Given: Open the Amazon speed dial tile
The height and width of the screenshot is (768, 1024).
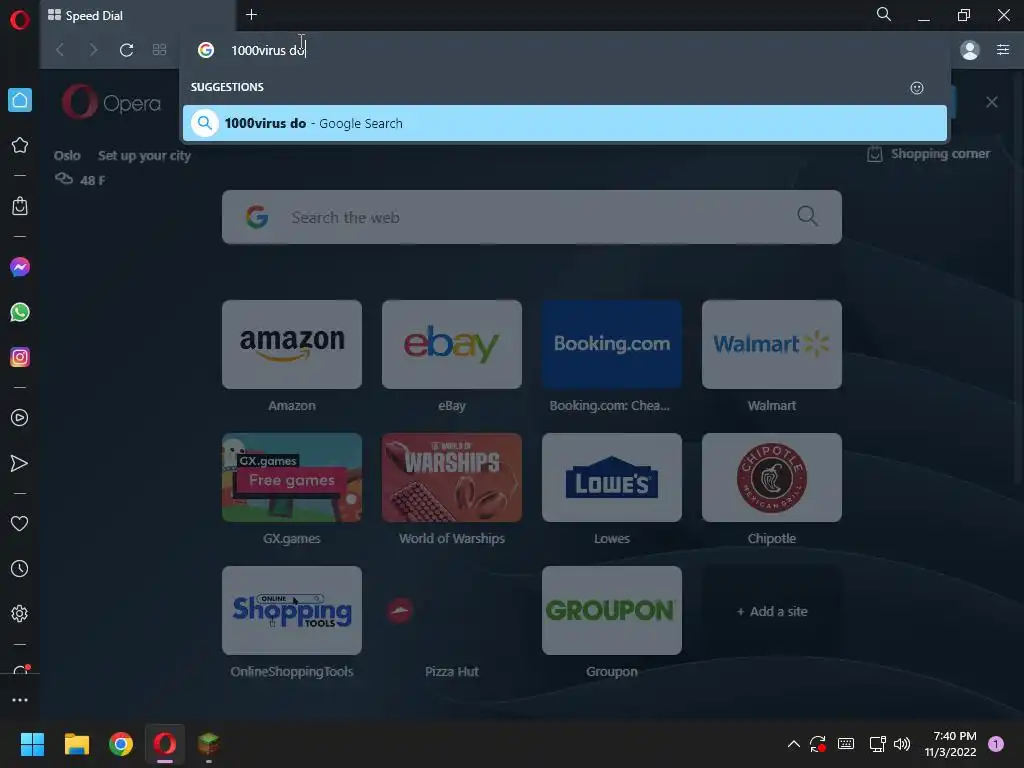Looking at the screenshot, I should pyautogui.click(x=292, y=344).
